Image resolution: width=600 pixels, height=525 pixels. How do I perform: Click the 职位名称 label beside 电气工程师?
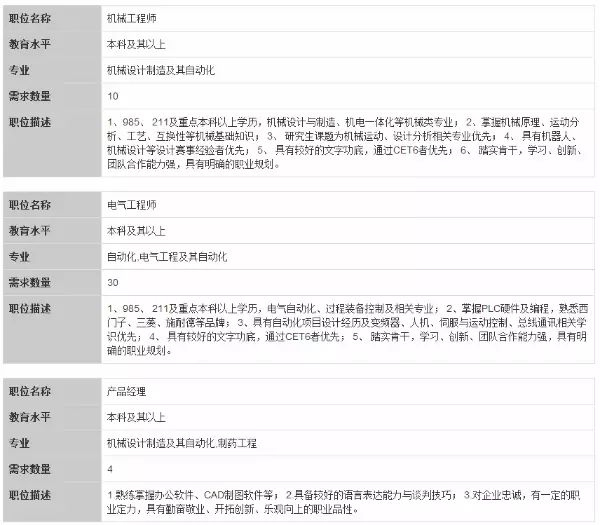pos(29,205)
